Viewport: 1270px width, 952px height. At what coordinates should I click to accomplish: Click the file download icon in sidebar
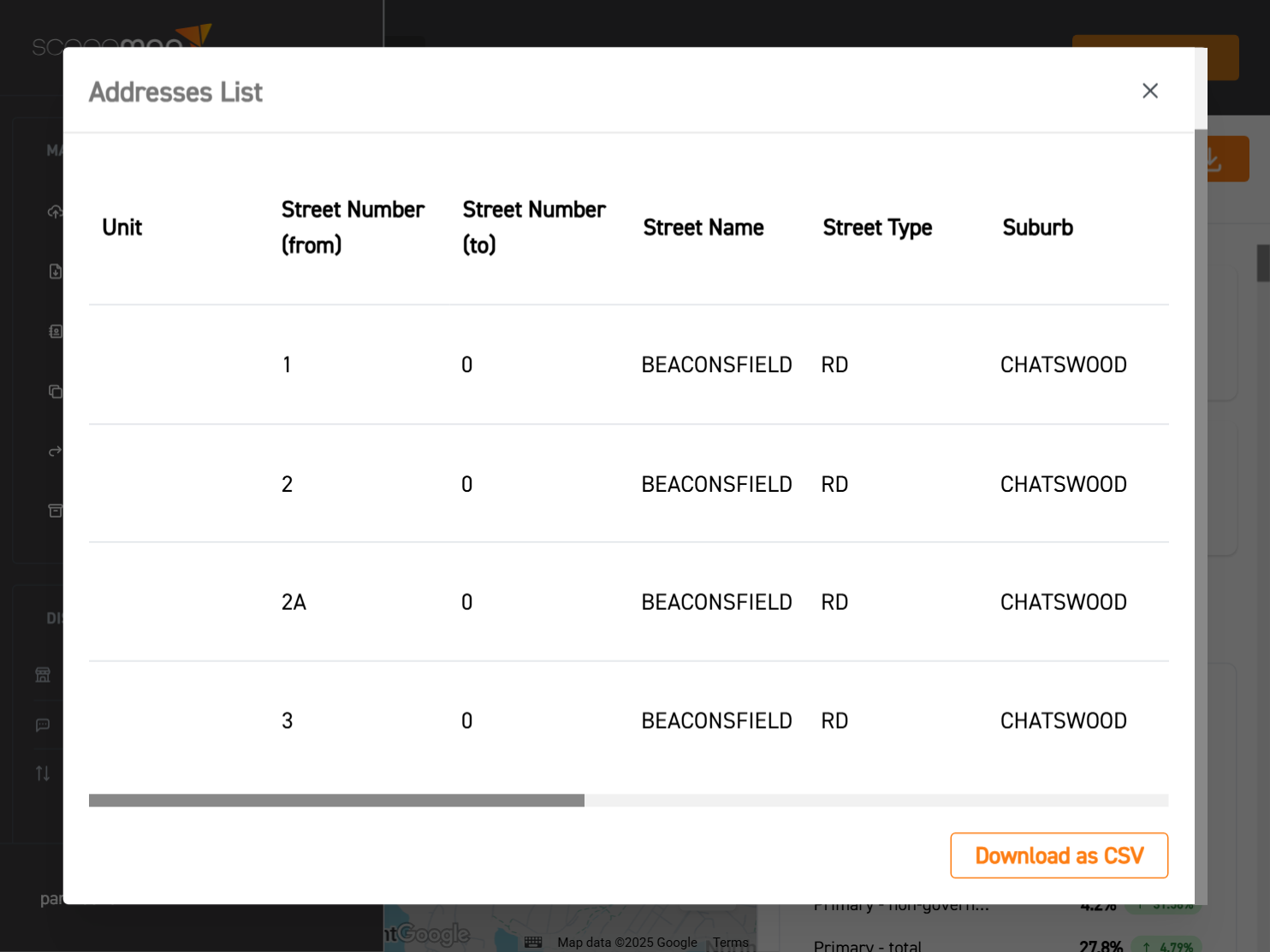[55, 271]
